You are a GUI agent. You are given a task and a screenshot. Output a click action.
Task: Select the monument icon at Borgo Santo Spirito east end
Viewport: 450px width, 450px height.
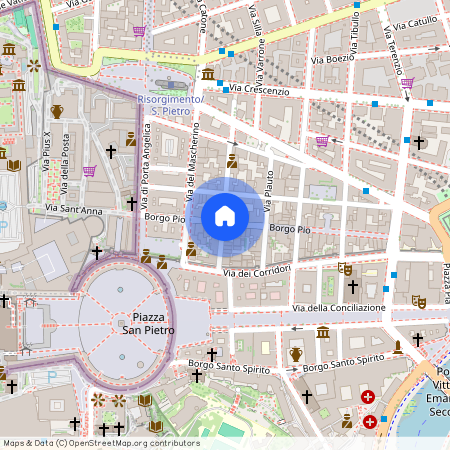point(397,347)
